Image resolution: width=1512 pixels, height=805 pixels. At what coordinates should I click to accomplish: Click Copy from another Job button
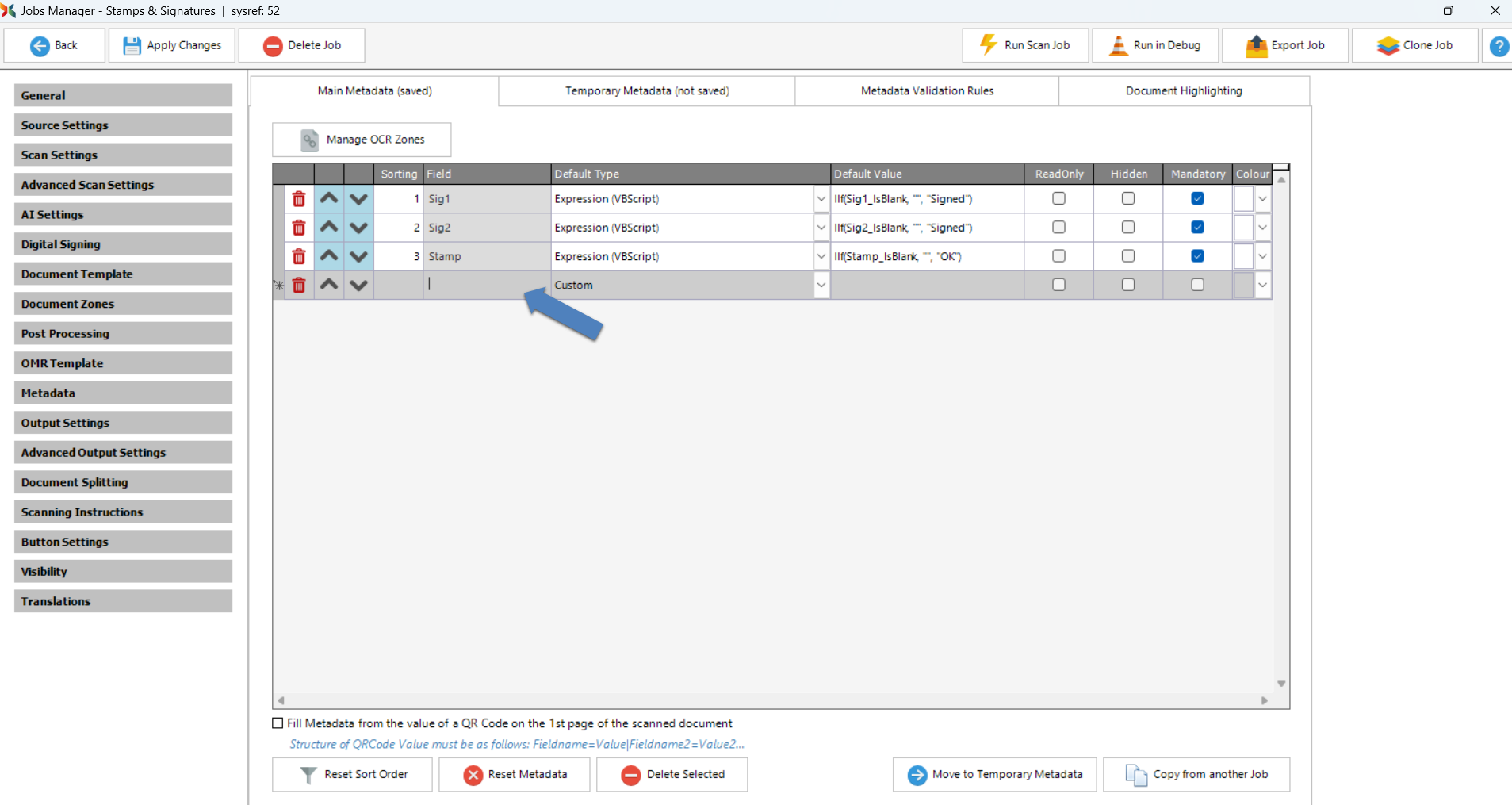pos(1196,774)
